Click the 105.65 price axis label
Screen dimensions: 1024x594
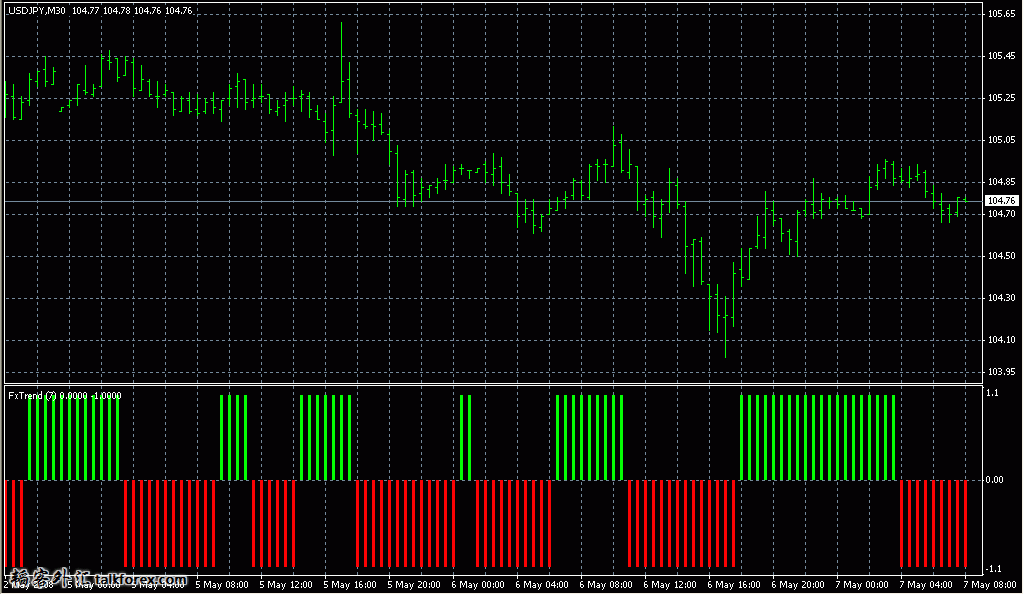tap(1001, 14)
